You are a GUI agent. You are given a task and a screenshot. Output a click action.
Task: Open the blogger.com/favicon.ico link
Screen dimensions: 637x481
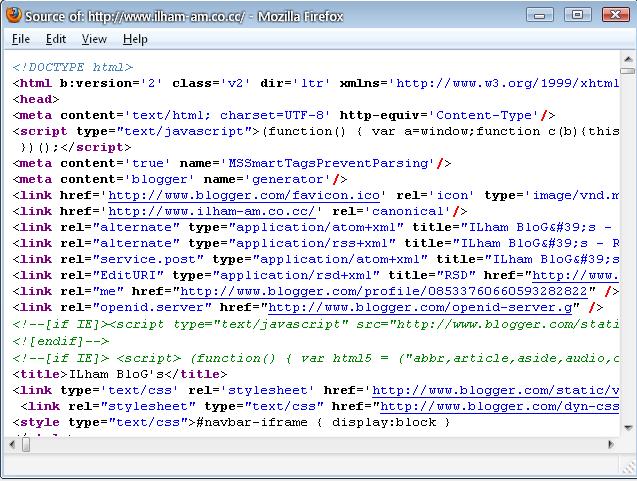(x=244, y=195)
